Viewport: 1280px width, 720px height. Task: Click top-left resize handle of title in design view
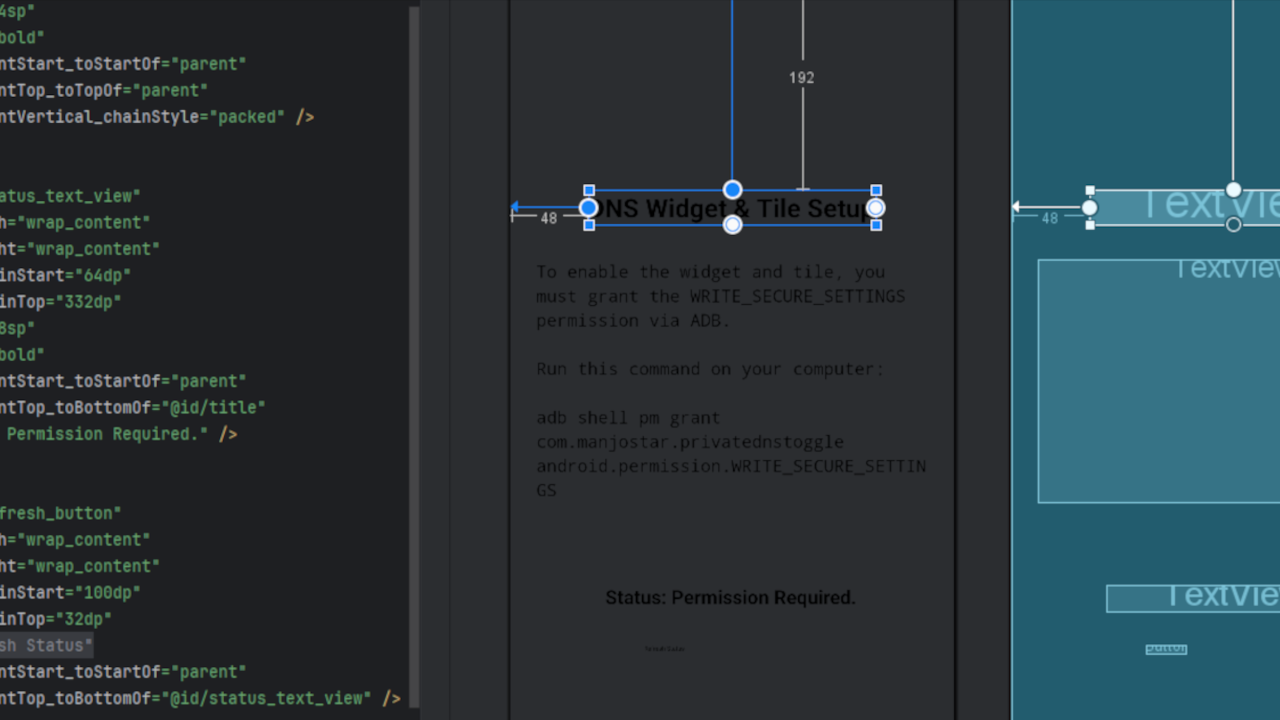click(589, 190)
